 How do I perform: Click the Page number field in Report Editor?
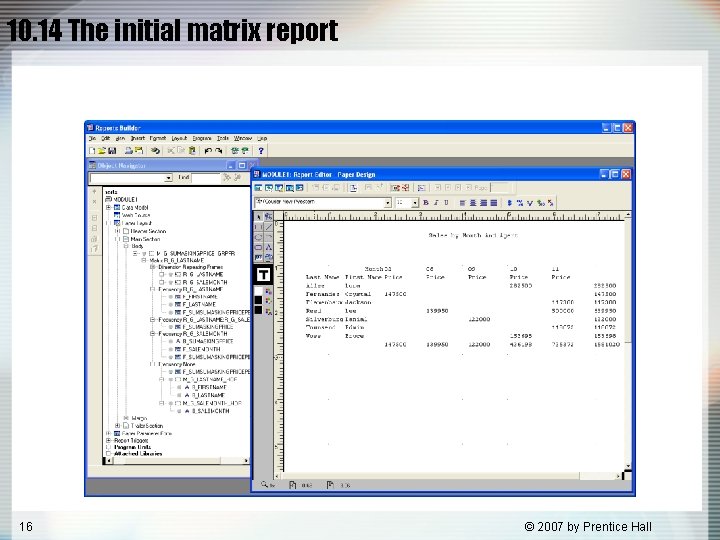(x=500, y=188)
